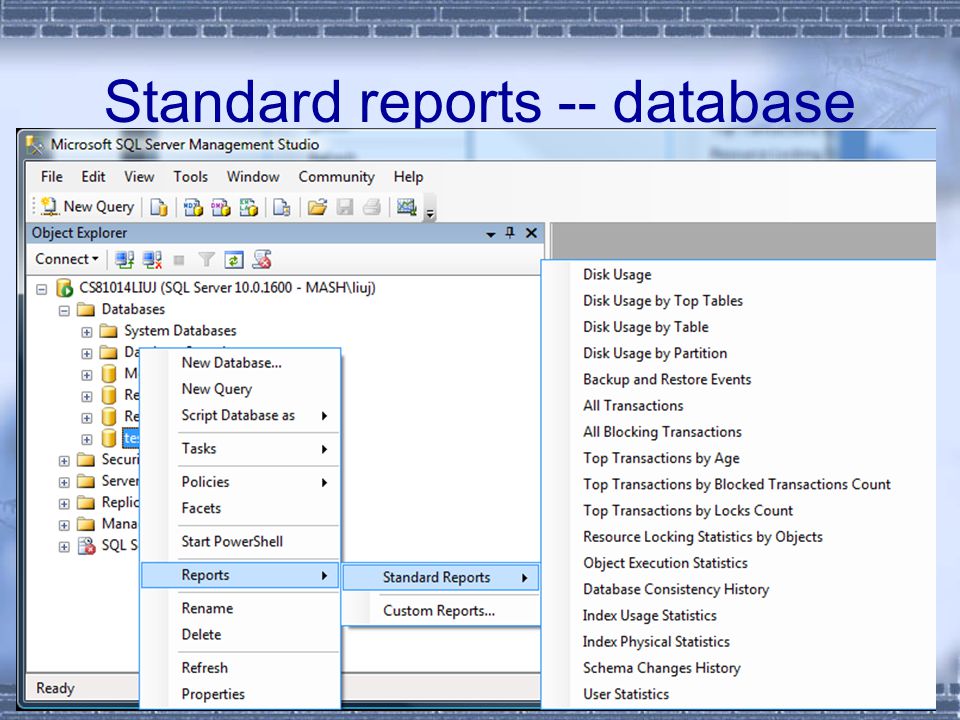960x720 pixels.
Task: Open the All Blocking Transactions report
Action: 662,432
